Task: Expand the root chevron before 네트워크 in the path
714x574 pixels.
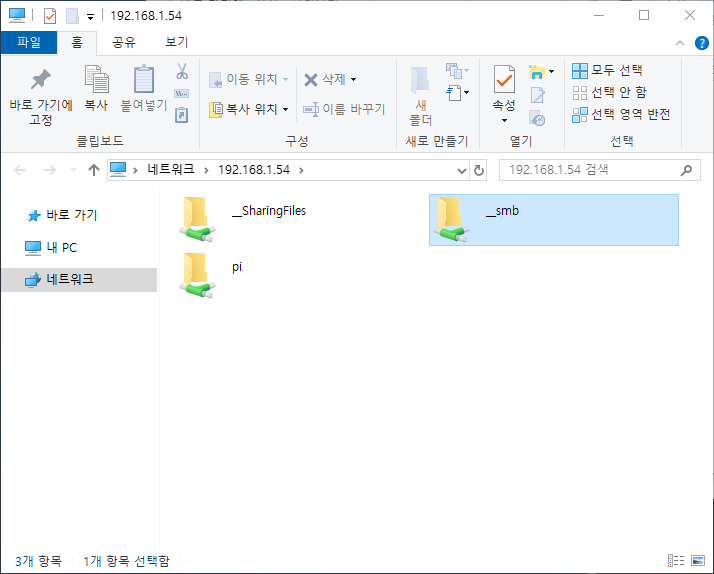Action: point(135,171)
